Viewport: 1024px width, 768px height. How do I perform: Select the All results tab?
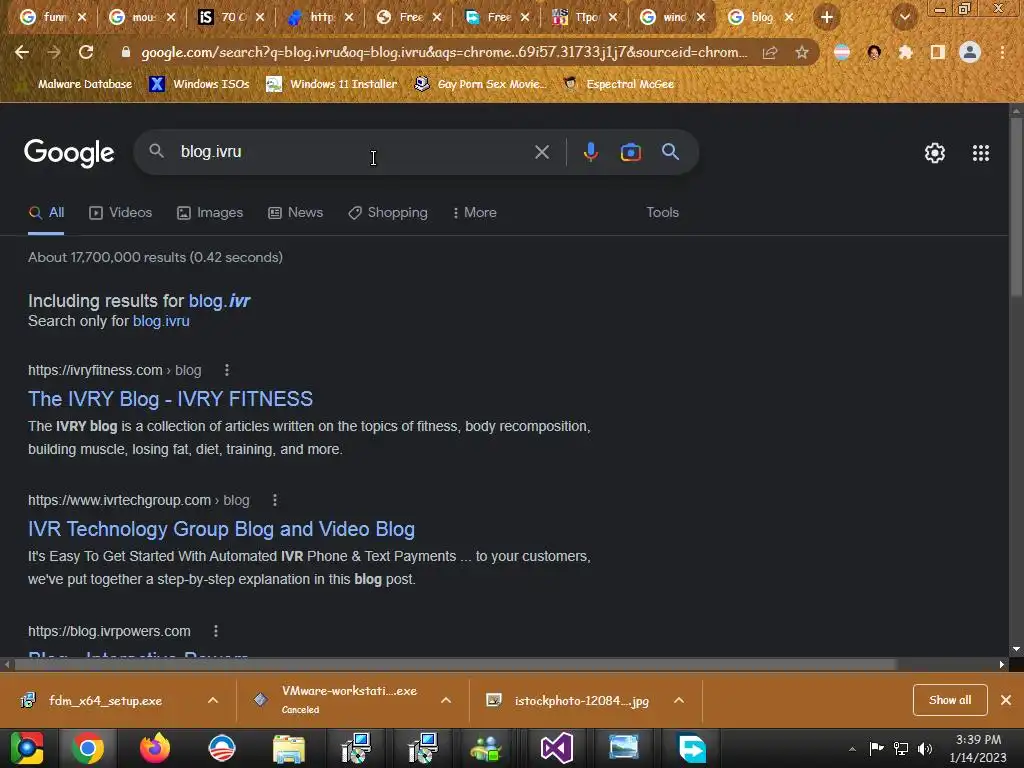[46, 213]
